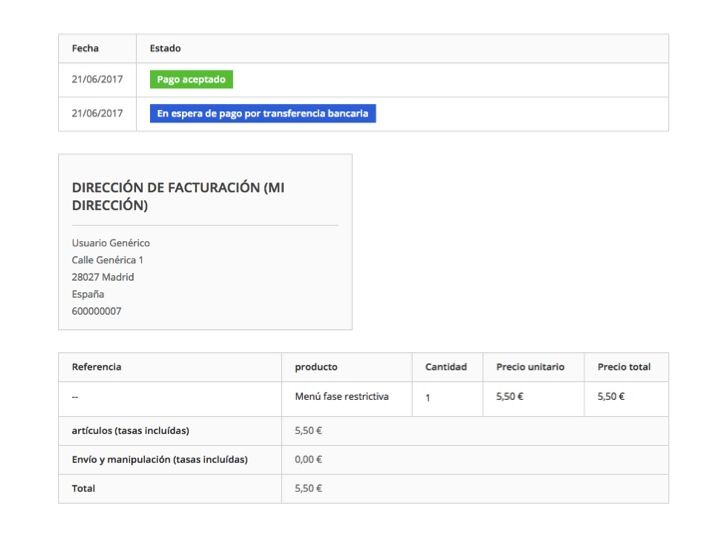
Task: Click the 'artículos (tasas incluídas)' row label
Action: coord(130,431)
